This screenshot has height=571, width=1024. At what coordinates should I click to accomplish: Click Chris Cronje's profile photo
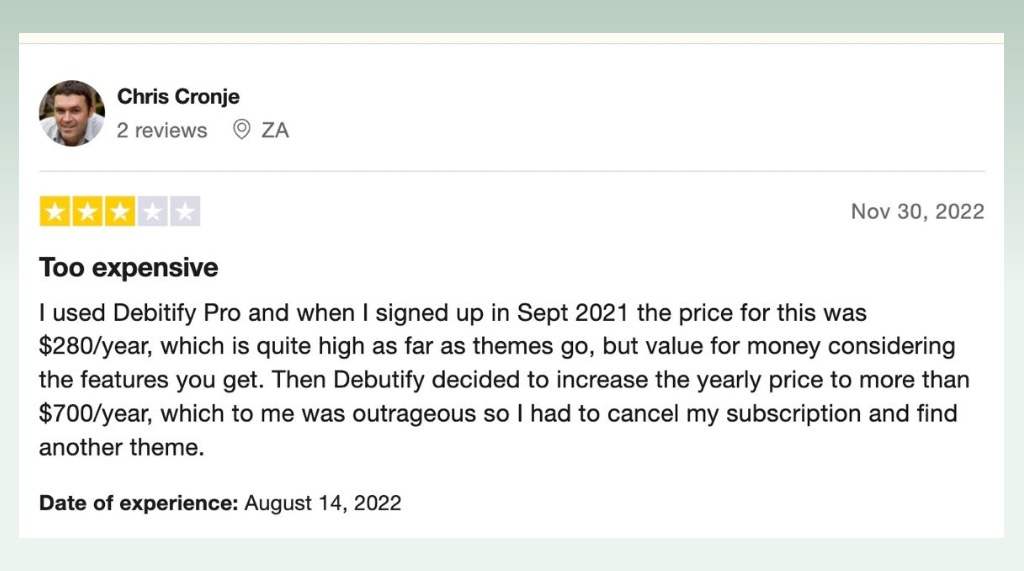[x=72, y=113]
